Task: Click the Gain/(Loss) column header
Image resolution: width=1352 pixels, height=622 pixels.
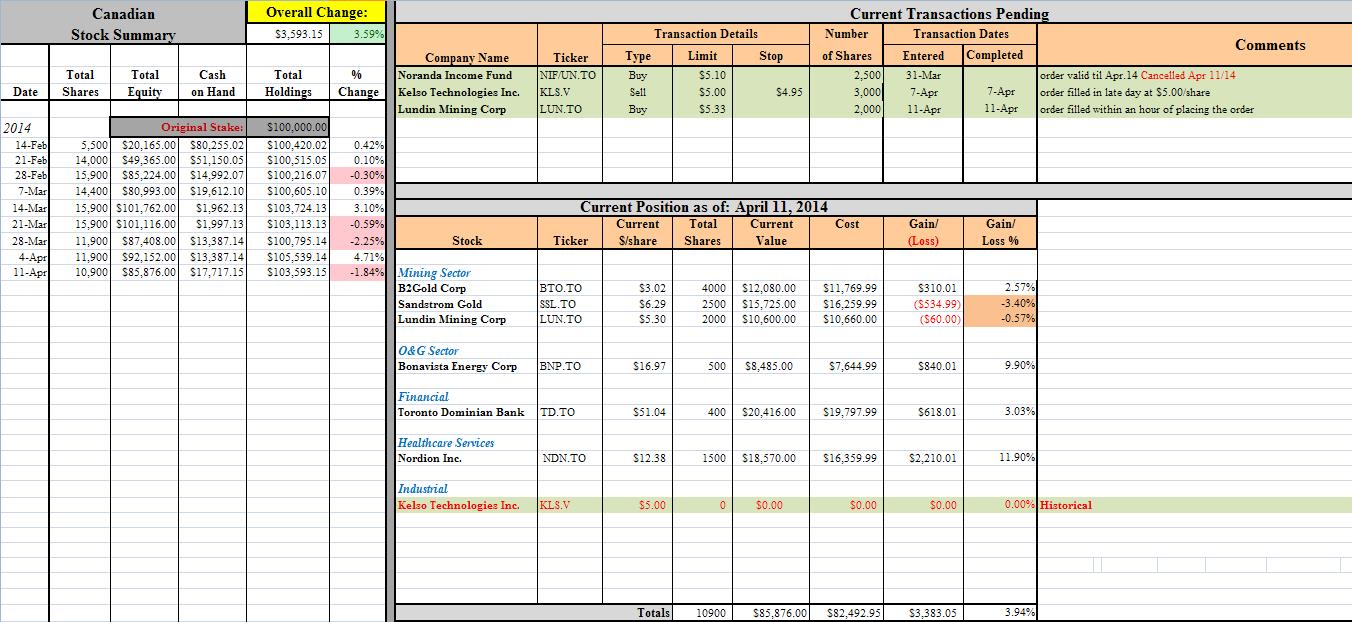Action: pyautogui.click(x=924, y=232)
